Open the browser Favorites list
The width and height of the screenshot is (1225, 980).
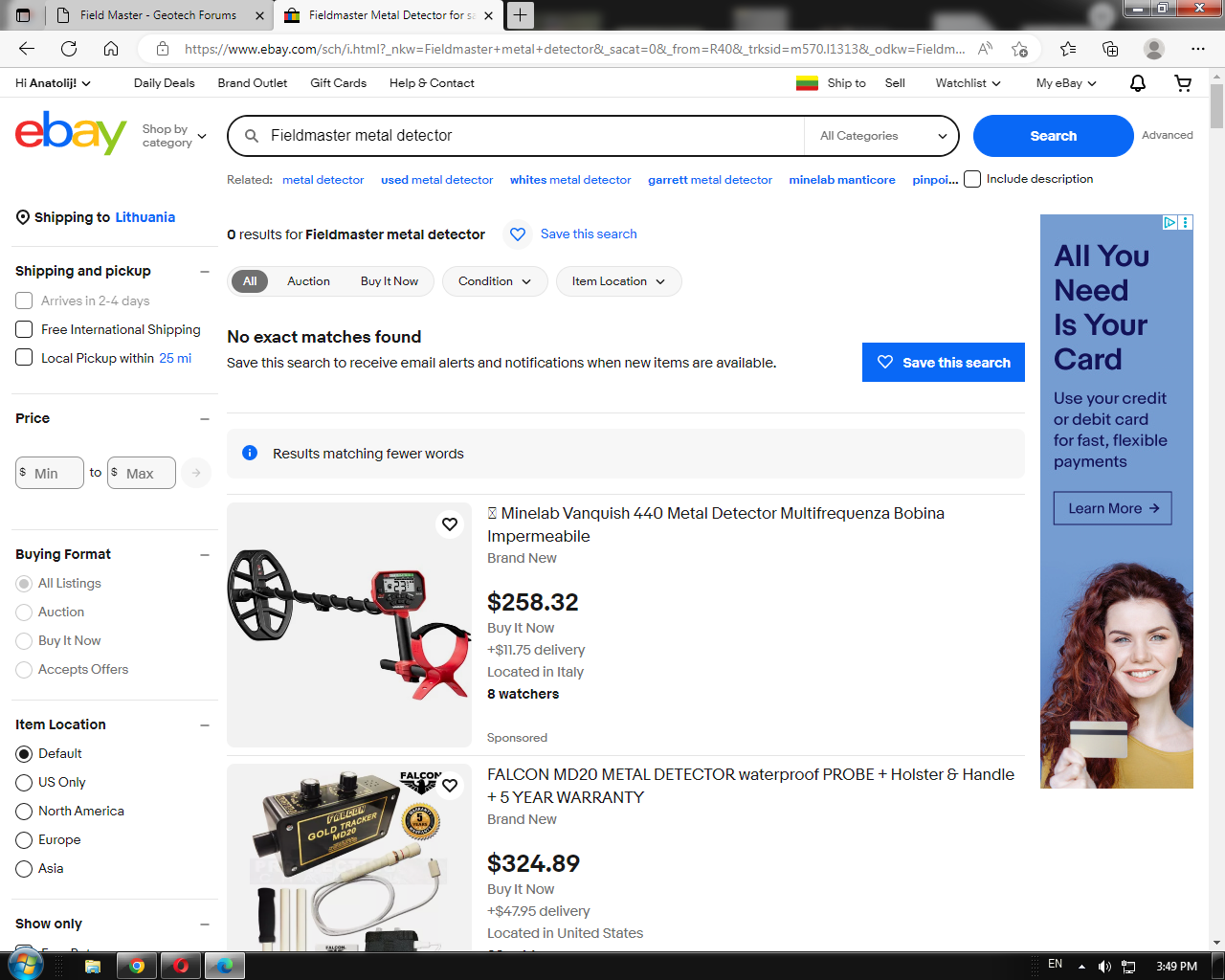[x=1068, y=49]
